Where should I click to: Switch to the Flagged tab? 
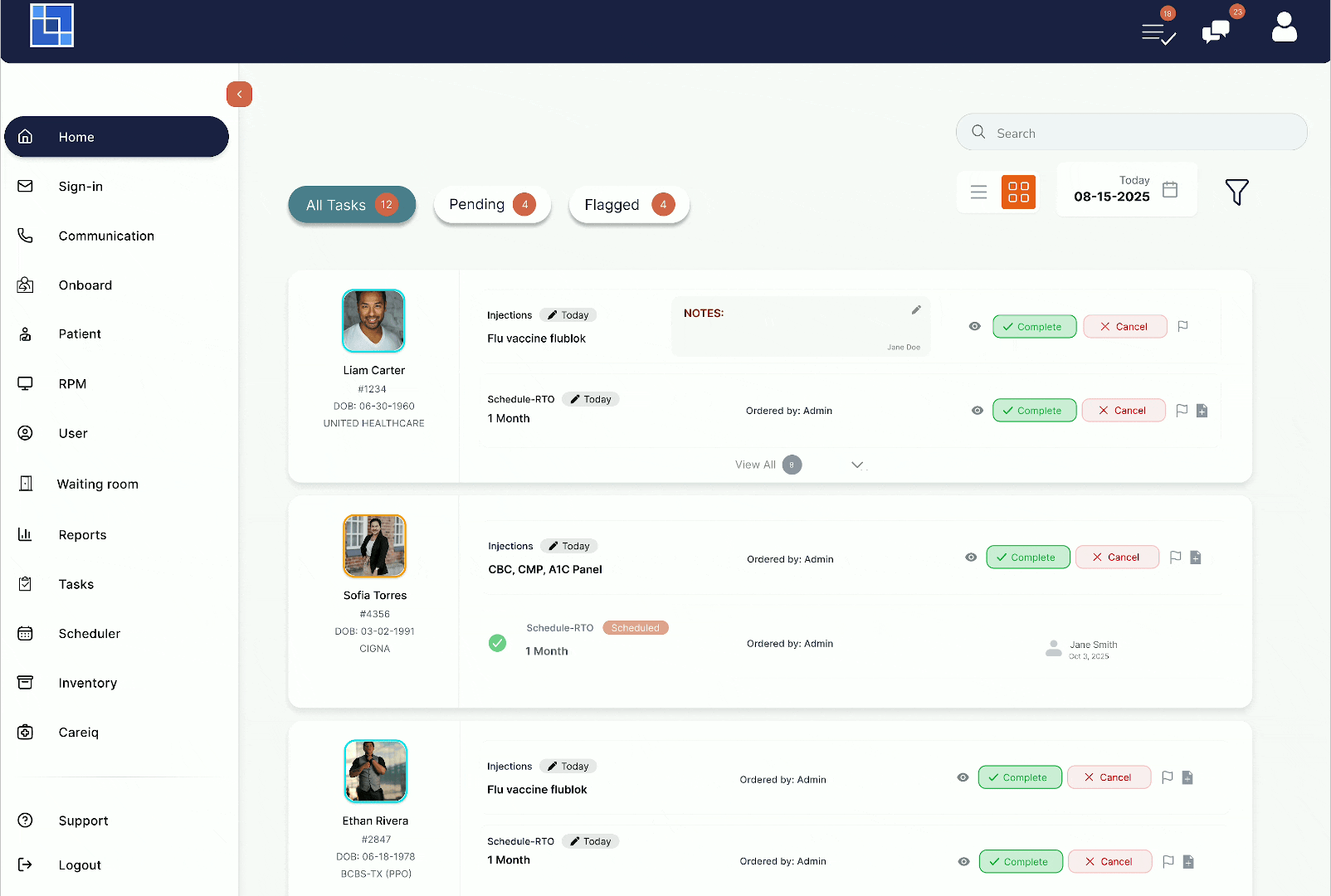(x=628, y=204)
